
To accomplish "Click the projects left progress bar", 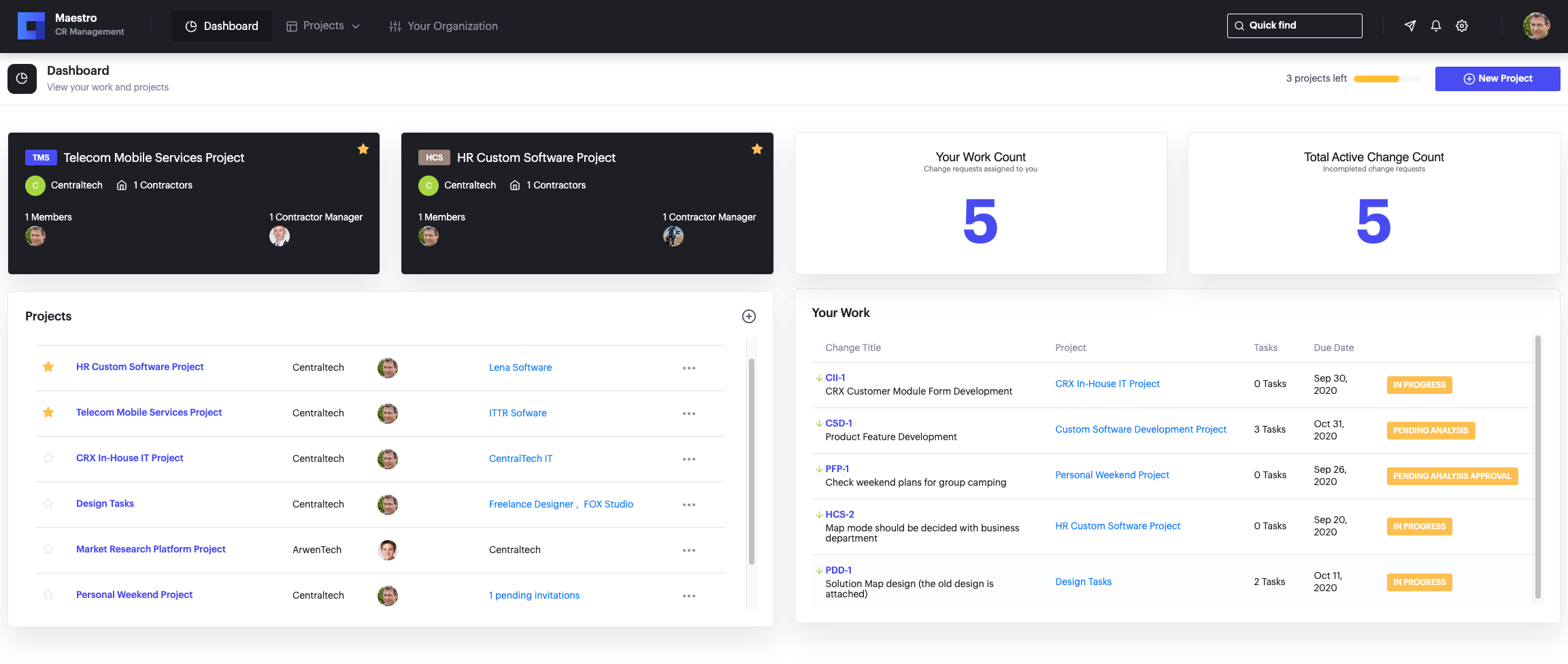I will point(1387,79).
